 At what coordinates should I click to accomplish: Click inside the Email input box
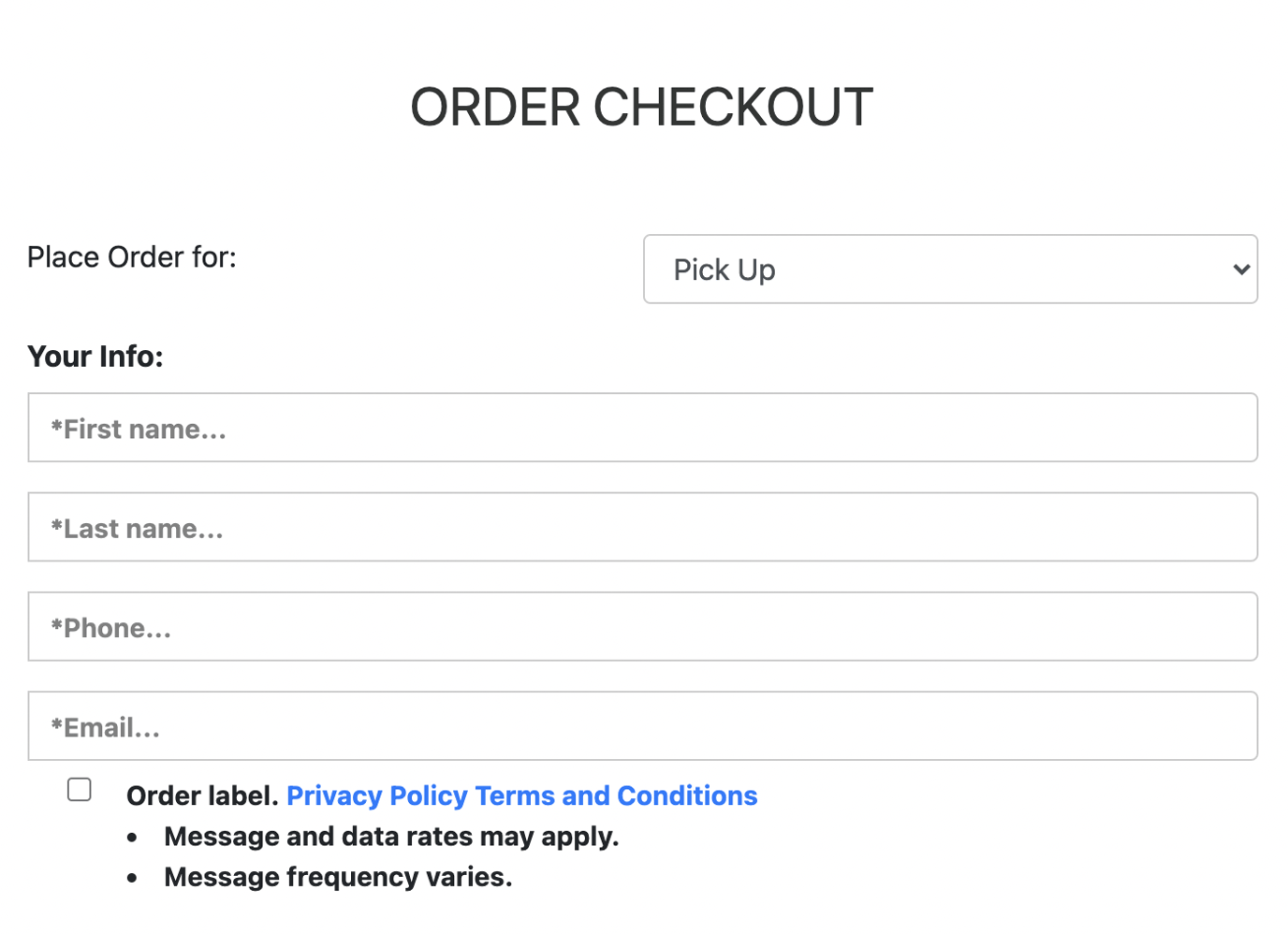(x=642, y=726)
